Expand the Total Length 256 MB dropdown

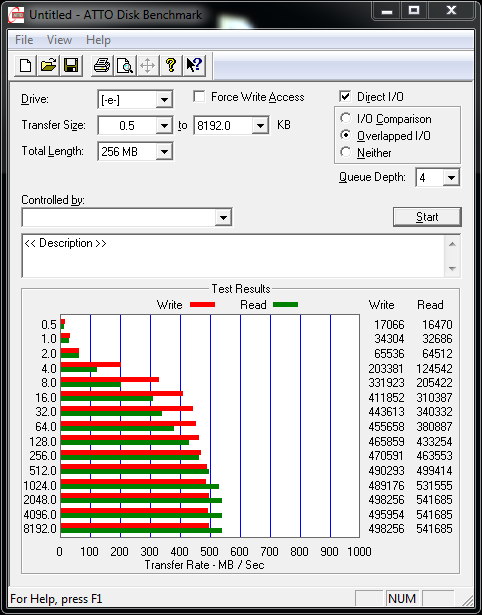pos(164,151)
